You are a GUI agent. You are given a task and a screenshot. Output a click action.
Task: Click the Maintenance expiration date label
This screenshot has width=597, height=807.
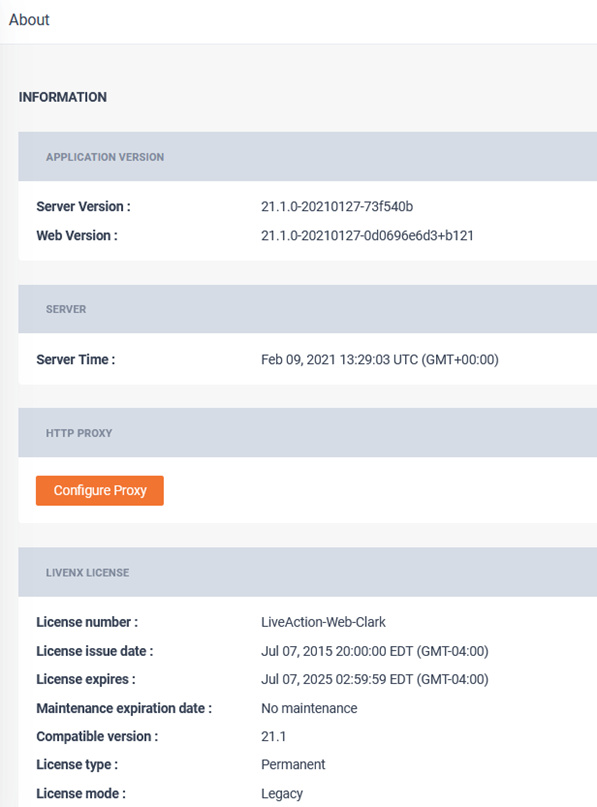pyautogui.click(x=124, y=708)
